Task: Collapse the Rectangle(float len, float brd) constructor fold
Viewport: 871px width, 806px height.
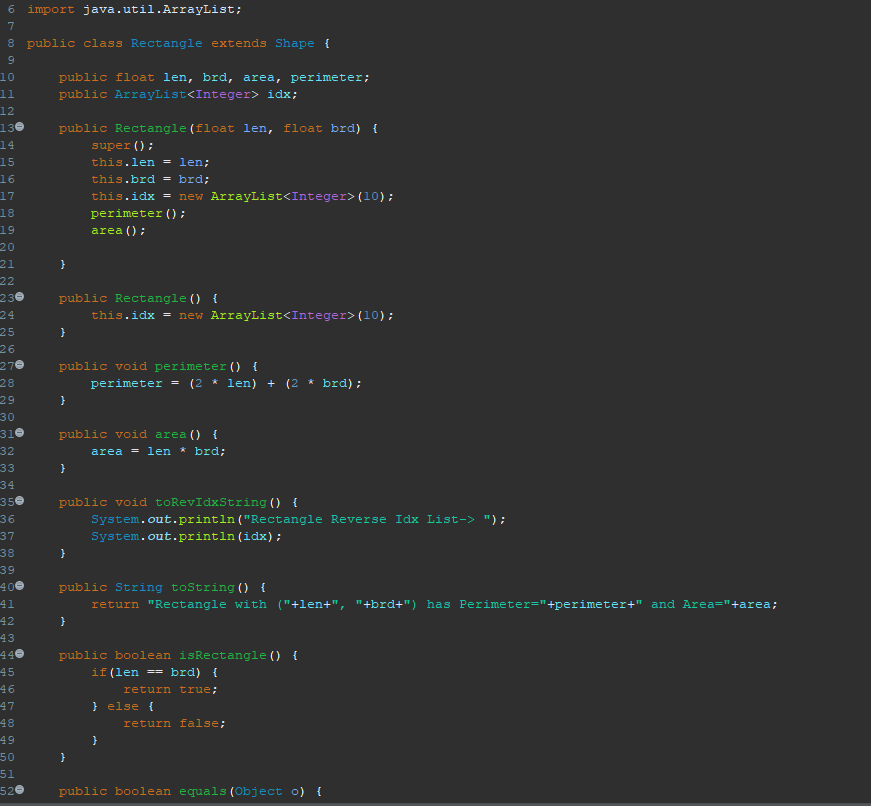Action: 19,127
